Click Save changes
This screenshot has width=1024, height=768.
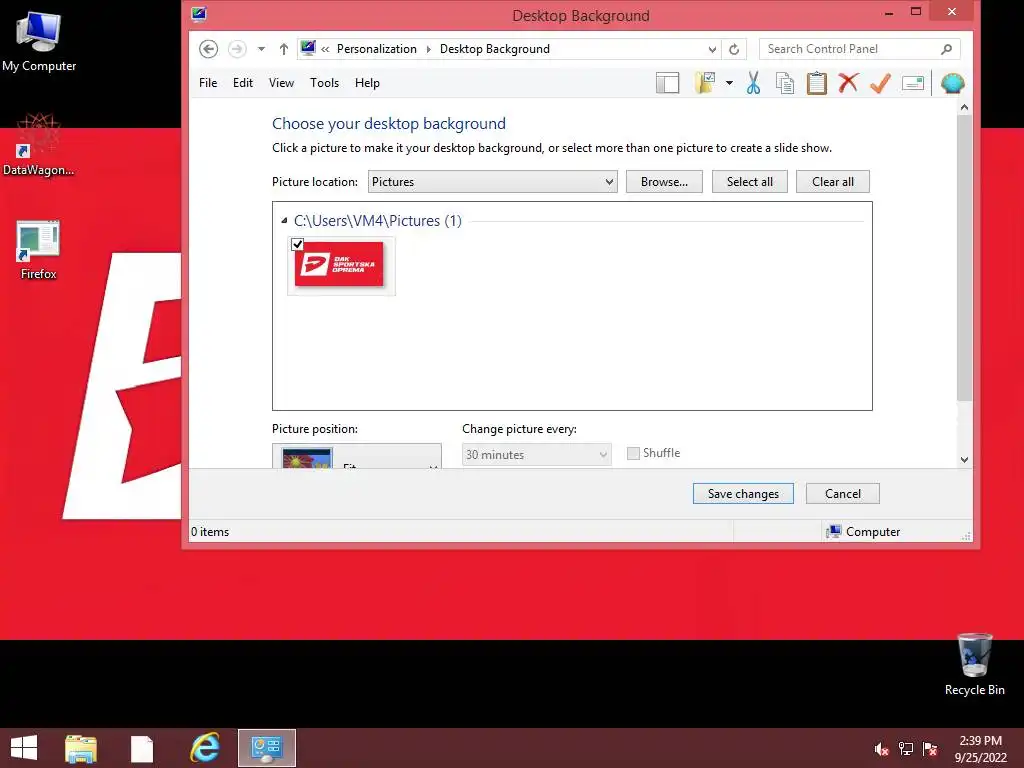pos(743,494)
